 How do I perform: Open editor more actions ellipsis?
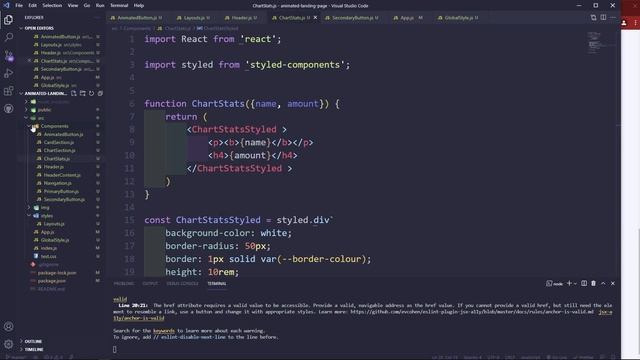click(x=613, y=18)
